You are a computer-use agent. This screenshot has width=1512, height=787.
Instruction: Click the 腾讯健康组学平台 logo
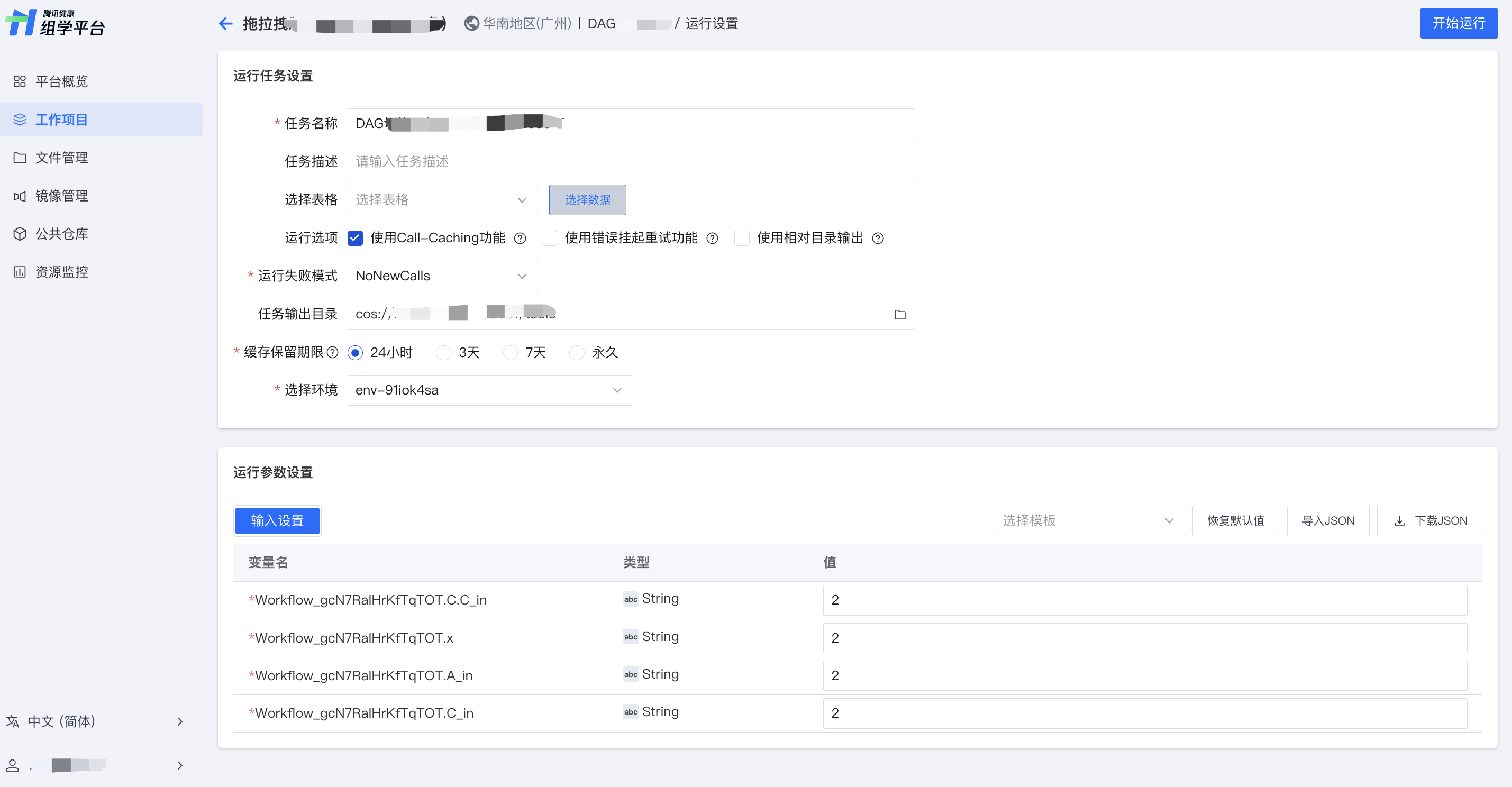point(54,23)
